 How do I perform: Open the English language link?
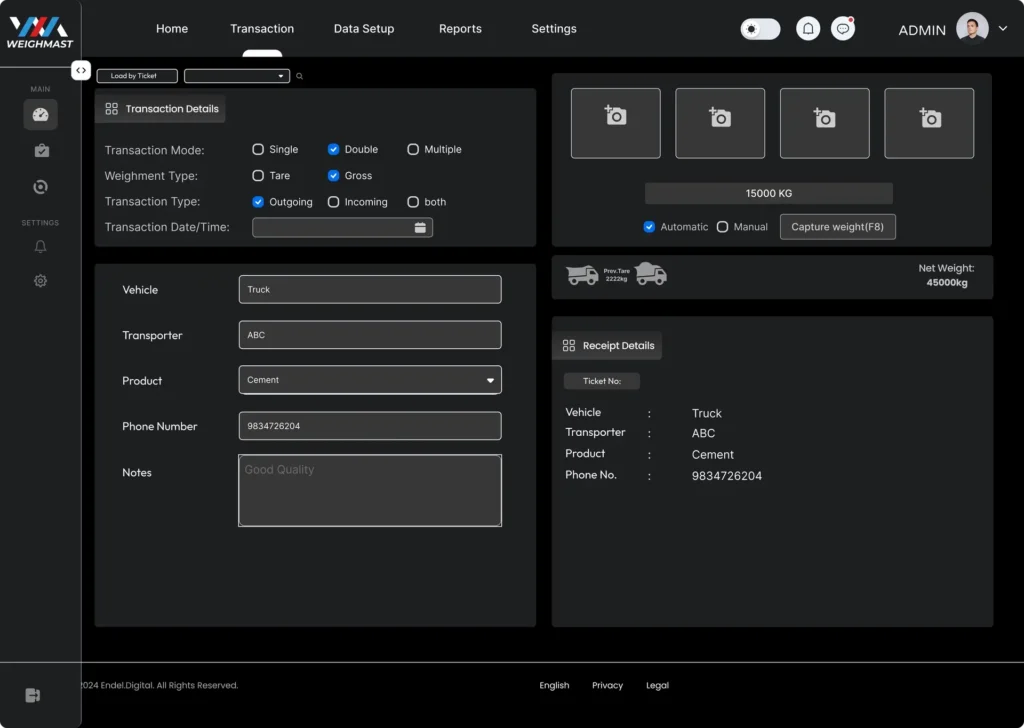554,685
